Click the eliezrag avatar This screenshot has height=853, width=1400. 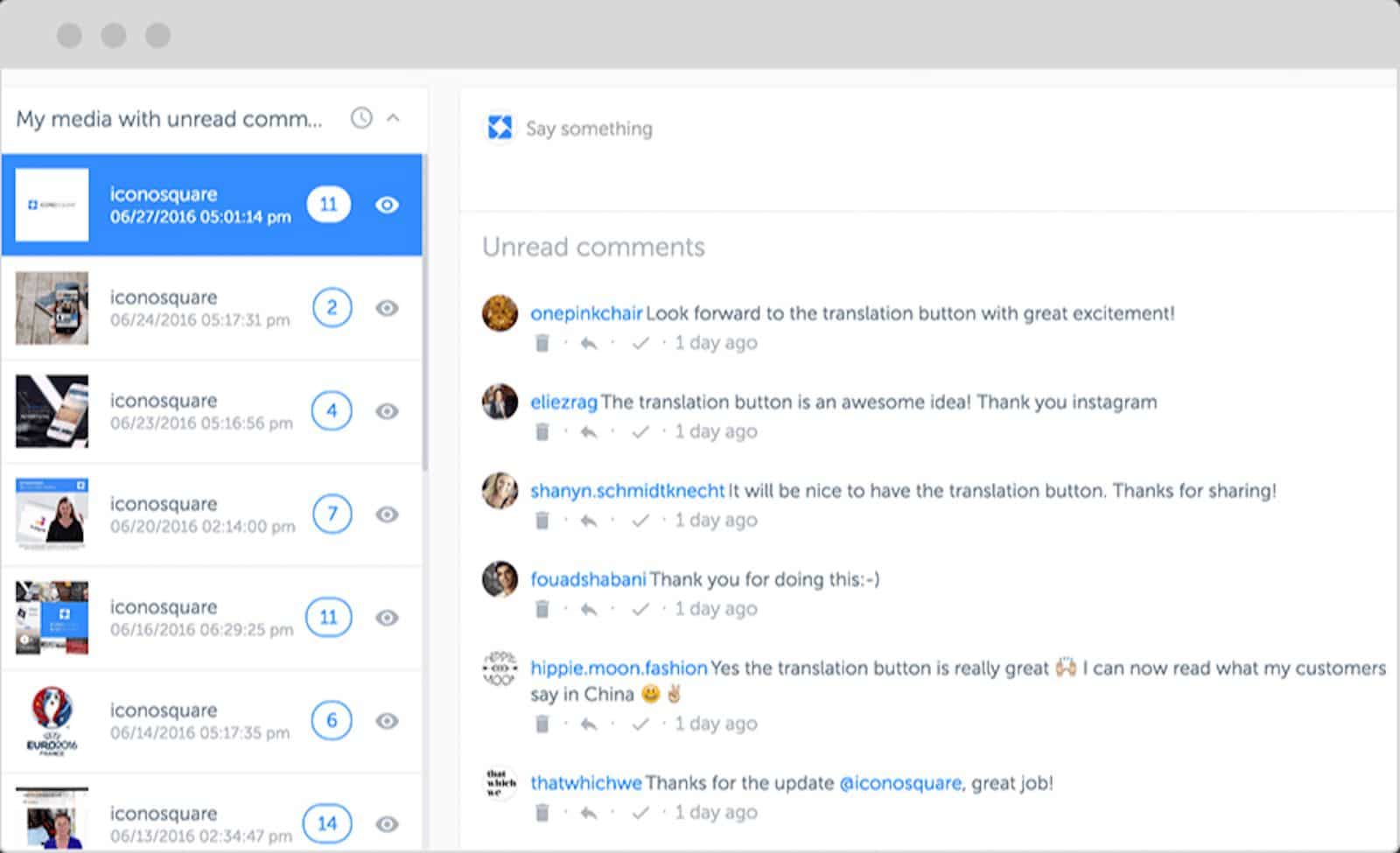pyautogui.click(x=500, y=402)
